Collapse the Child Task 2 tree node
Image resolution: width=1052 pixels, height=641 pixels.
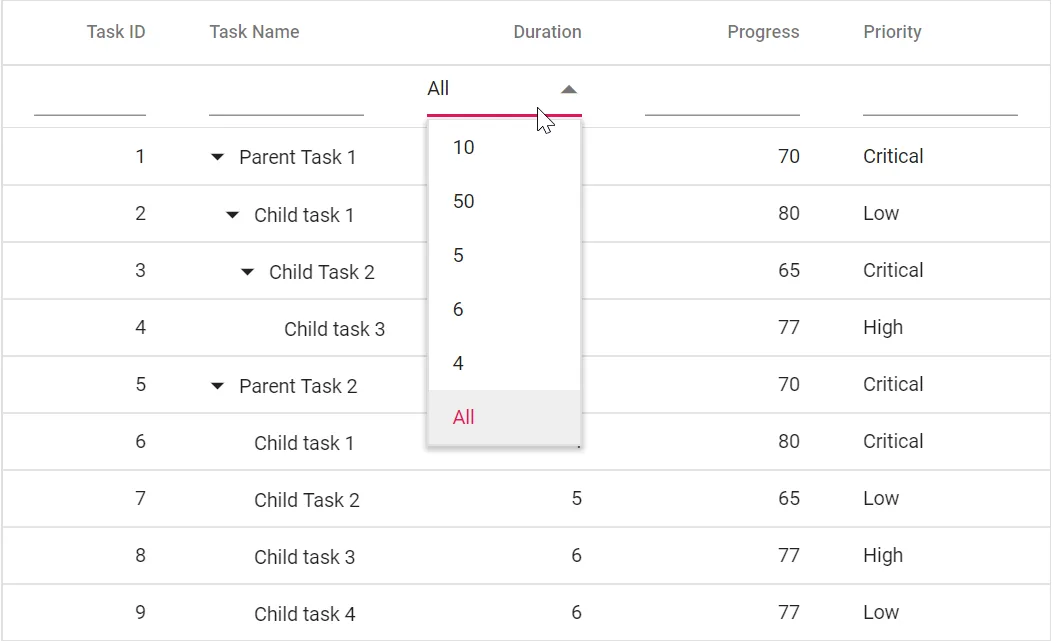coord(247,271)
